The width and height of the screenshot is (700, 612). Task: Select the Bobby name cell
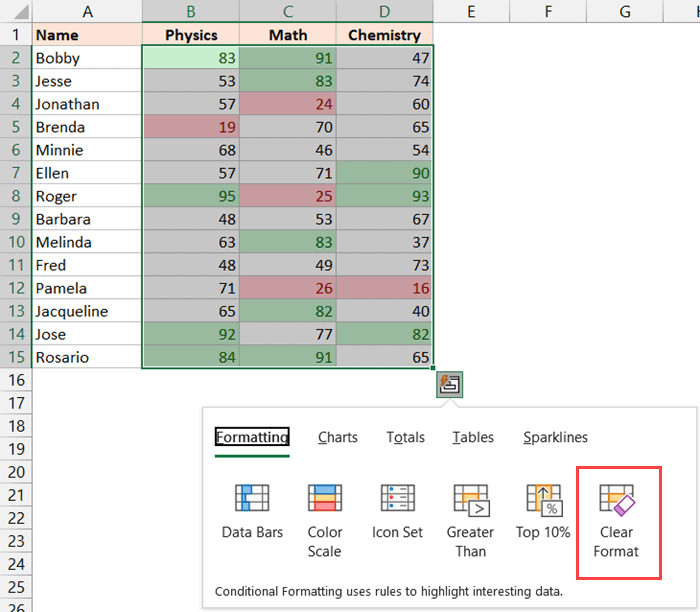[x=87, y=58]
